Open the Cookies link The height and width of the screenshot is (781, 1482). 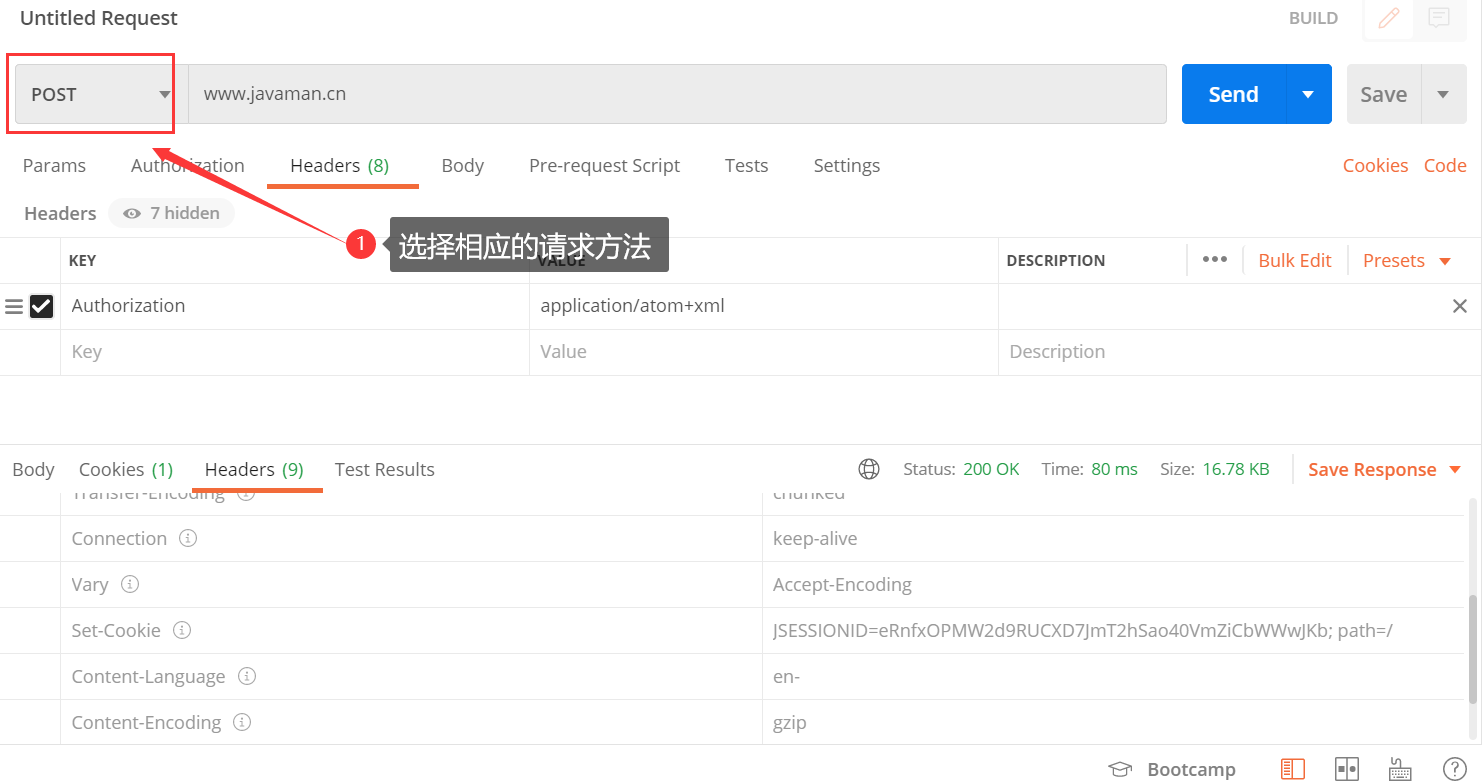pyautogui.click(x=1375, y=166)
